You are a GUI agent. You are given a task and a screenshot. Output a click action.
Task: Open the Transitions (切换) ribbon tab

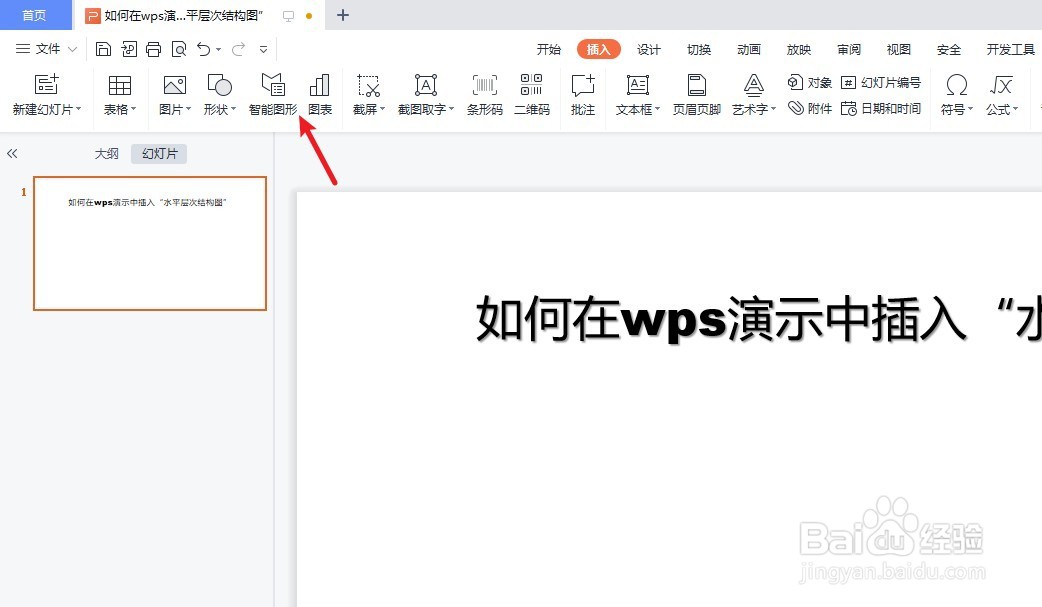pos(698,49)
